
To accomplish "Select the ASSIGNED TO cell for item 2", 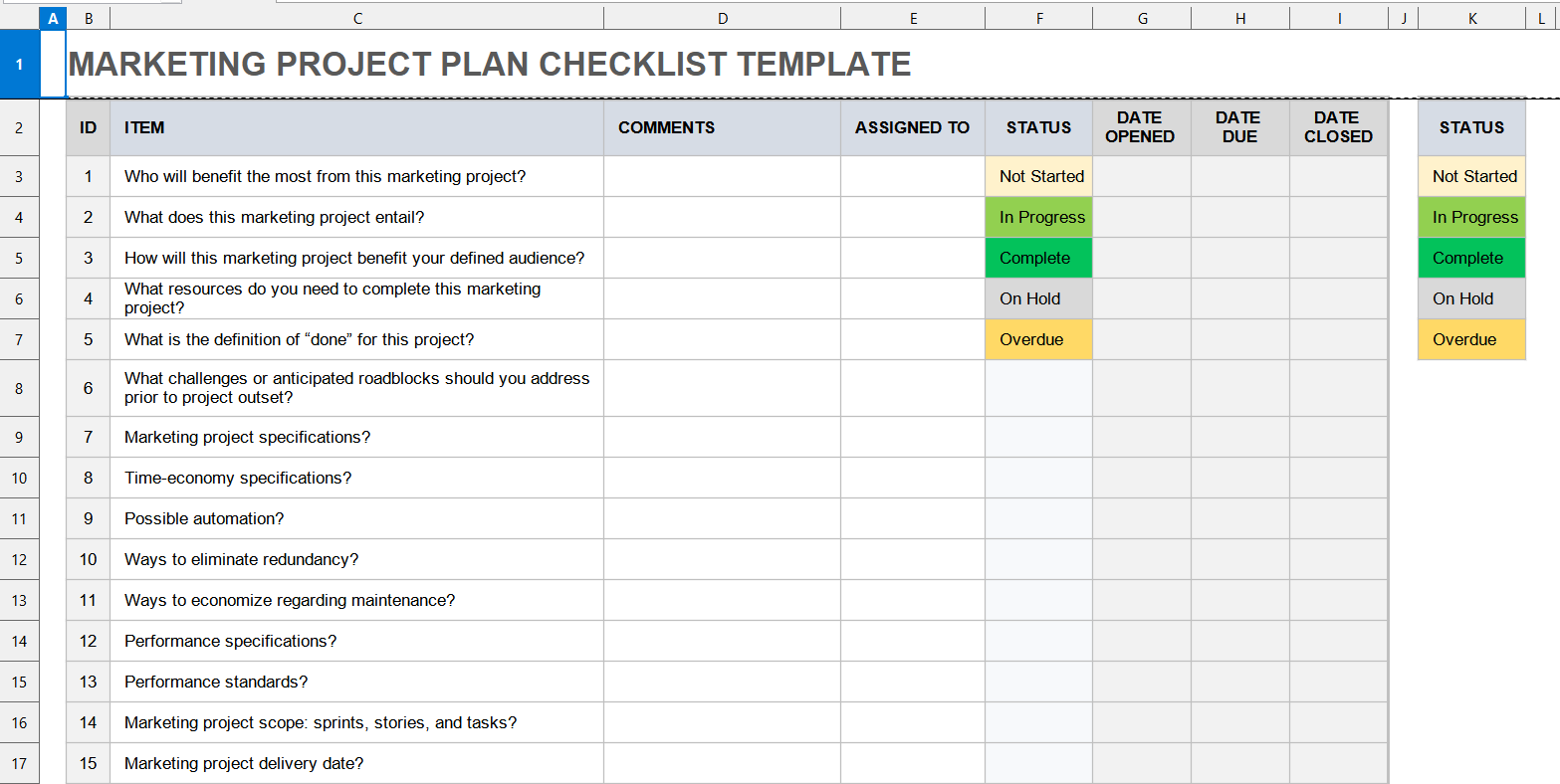I will click(x=912, y=217).
